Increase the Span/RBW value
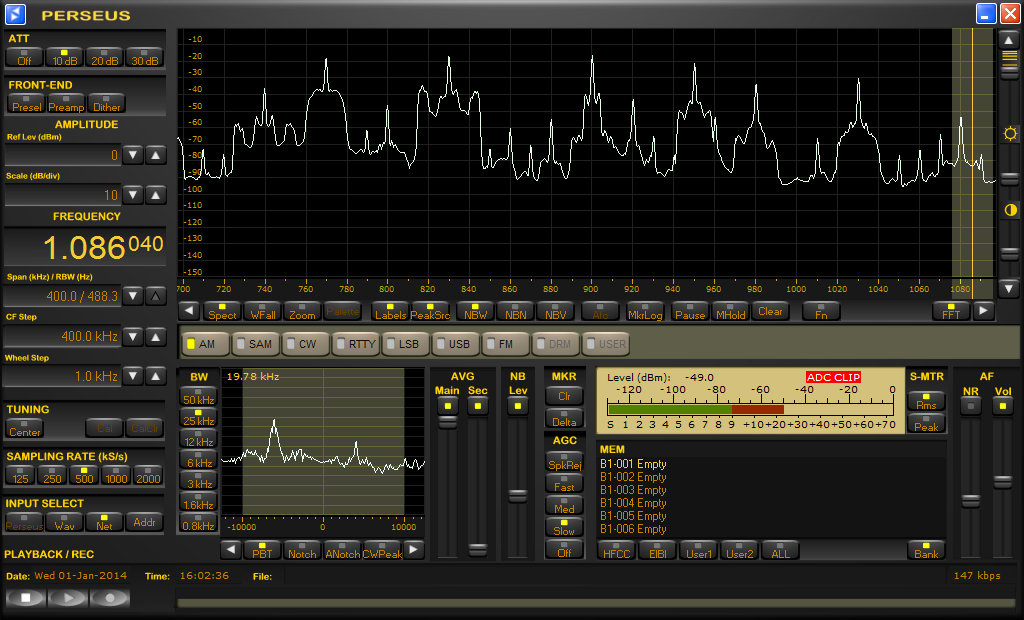Screen dimensions: 1024x620 155,296
